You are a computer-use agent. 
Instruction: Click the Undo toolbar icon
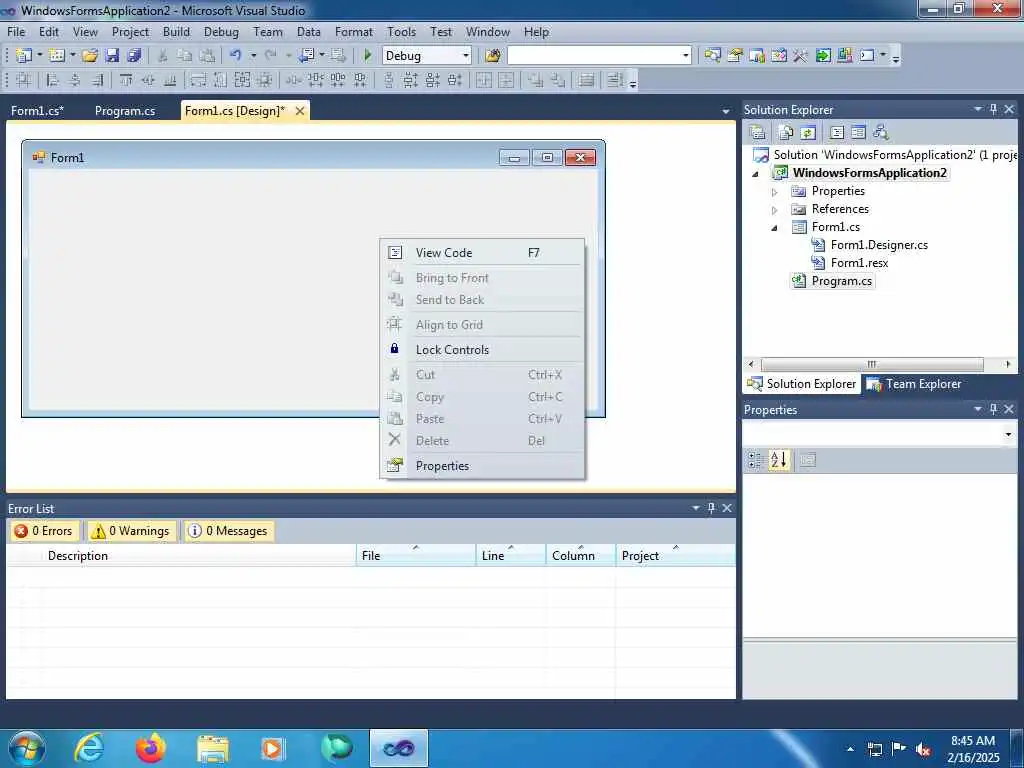[x=236, y=56]
